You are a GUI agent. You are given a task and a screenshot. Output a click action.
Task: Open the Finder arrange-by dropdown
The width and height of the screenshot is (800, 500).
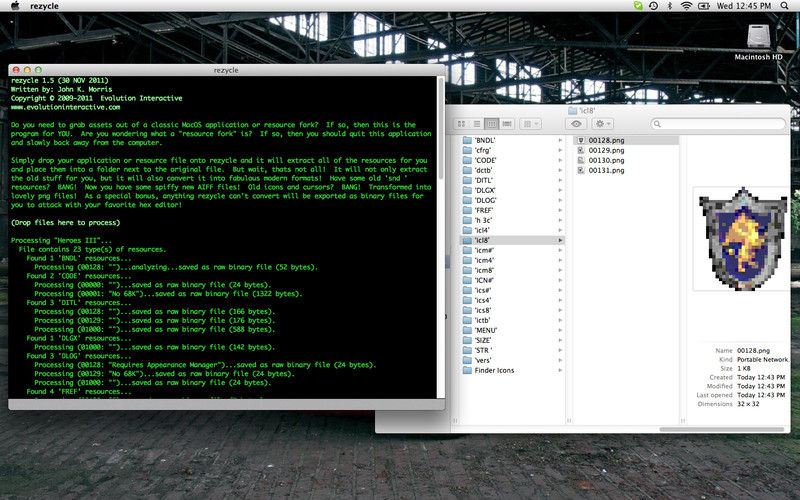(x=531, y=124)
